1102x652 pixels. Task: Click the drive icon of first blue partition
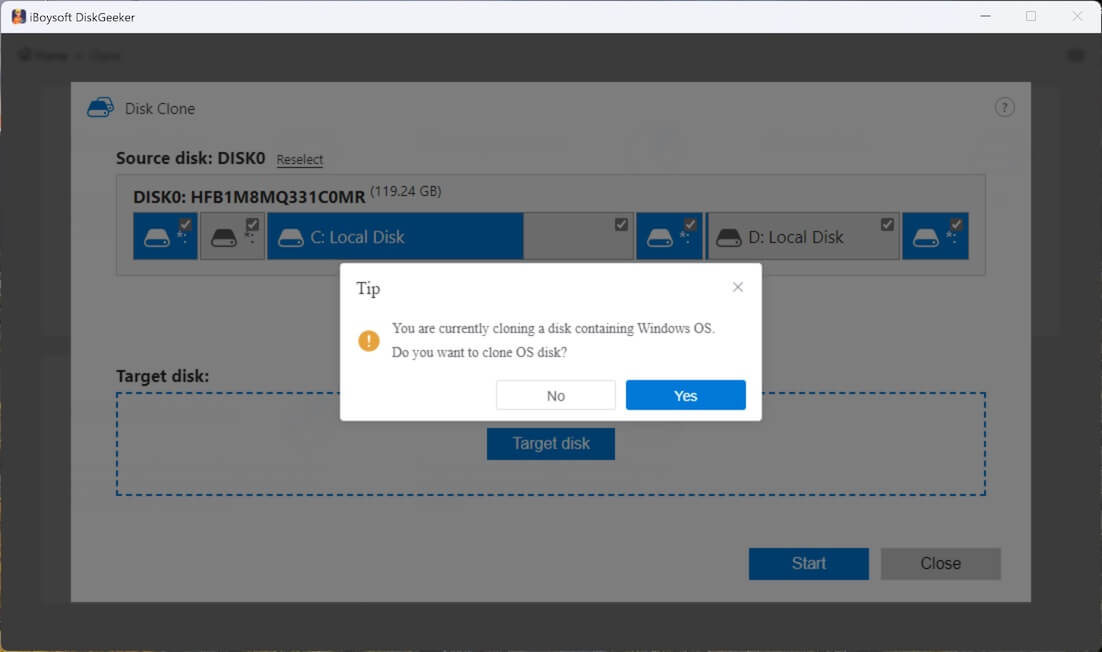(x=157, y=238)
